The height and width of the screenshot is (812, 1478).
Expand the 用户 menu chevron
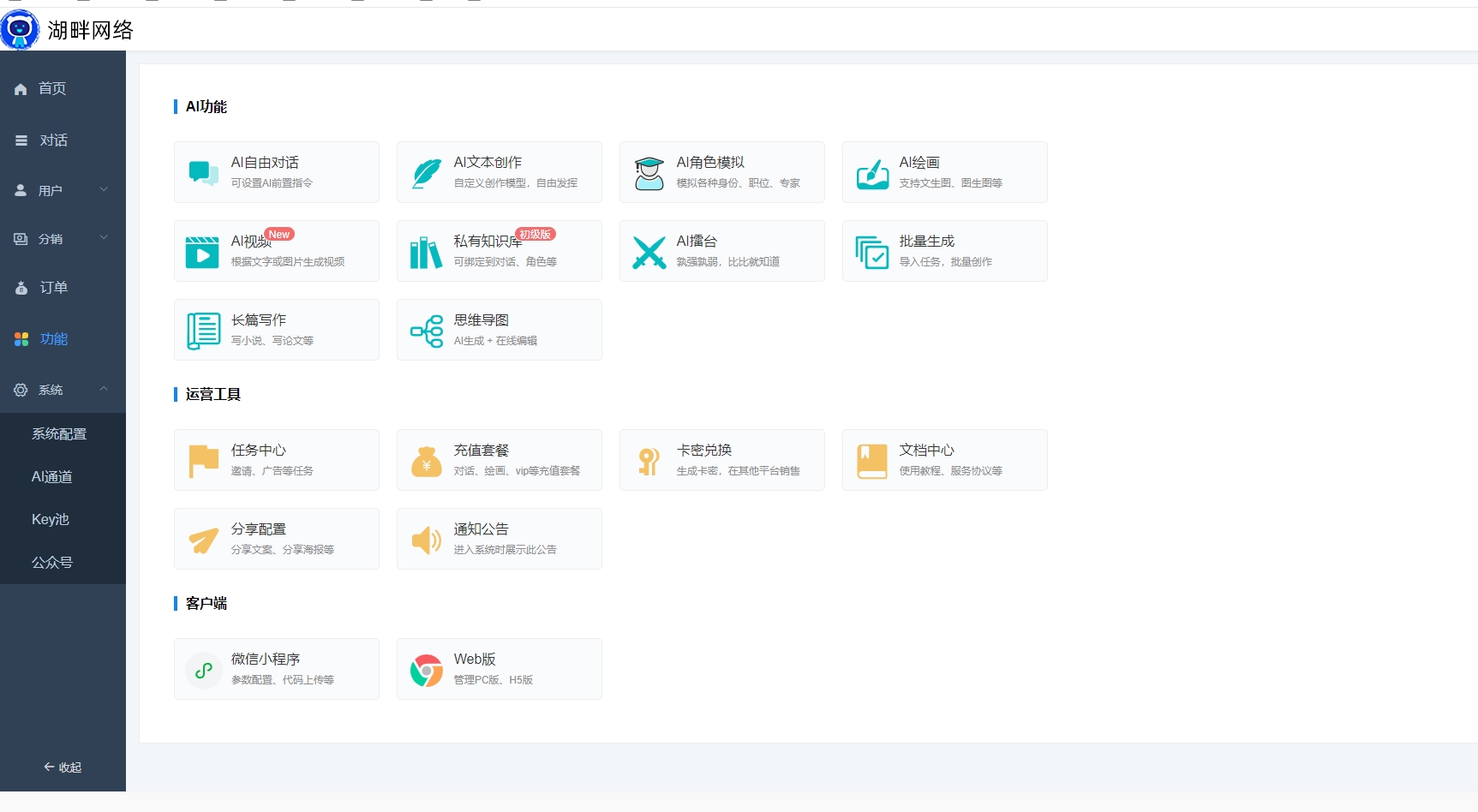104,189
